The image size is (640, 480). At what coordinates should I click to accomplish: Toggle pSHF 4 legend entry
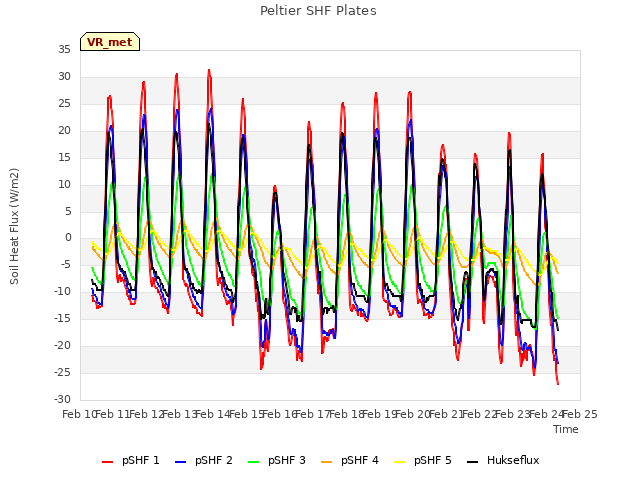coord(350,460)
